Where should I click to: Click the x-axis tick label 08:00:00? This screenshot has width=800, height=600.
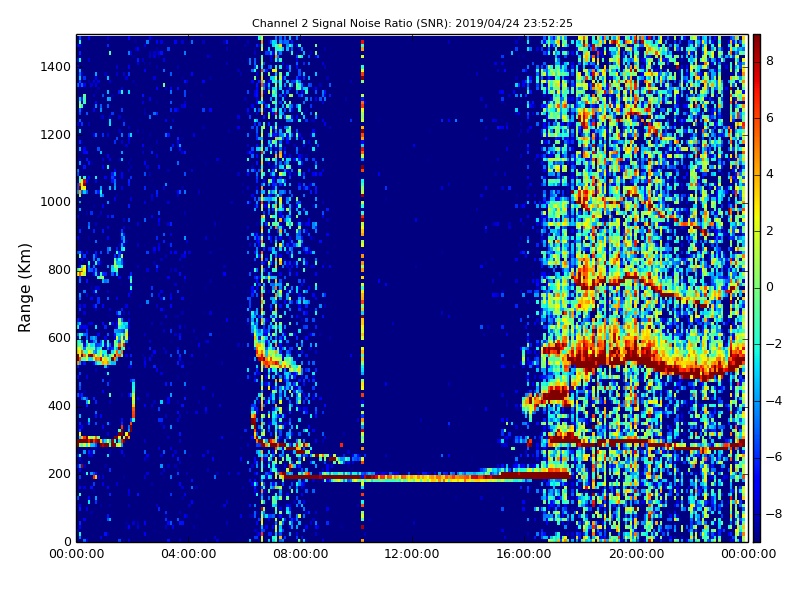(x=301, y=554)
